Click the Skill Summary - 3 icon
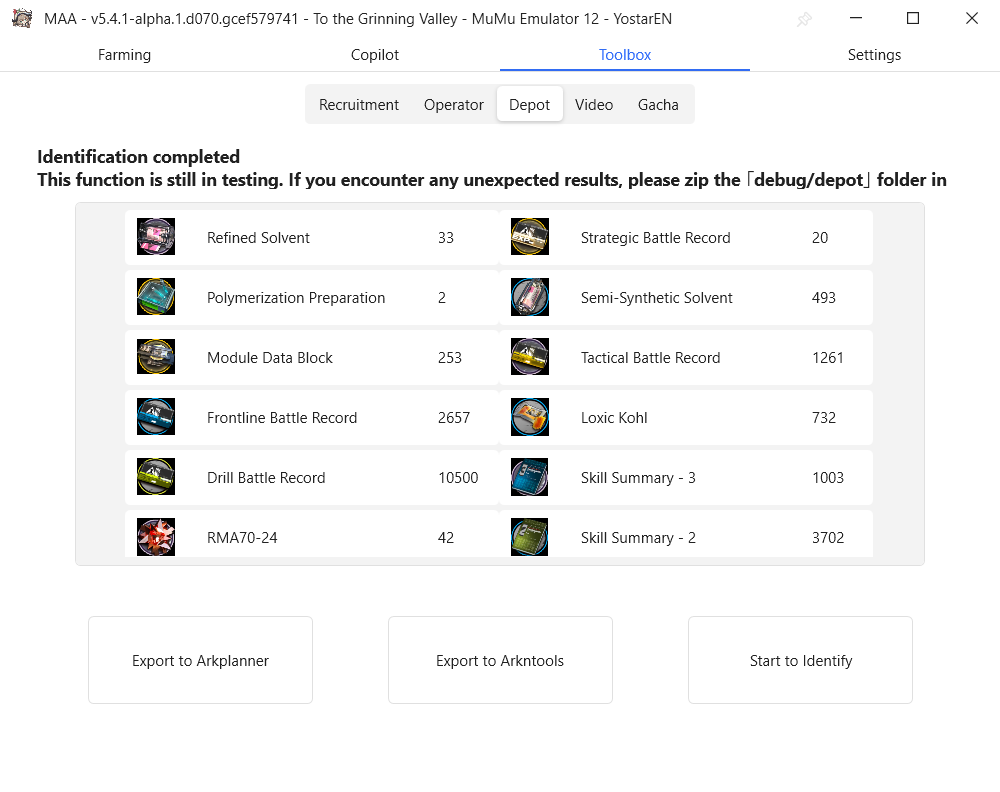1000x792 pixels. pos(529,476)
